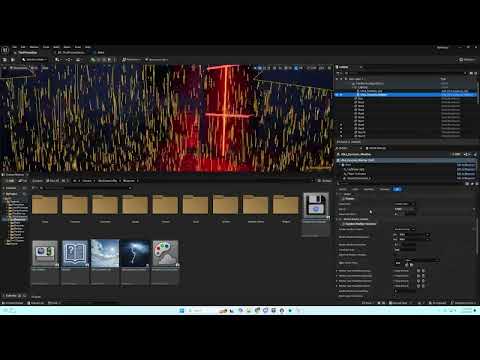Click the green Play button

coord(93,60)
